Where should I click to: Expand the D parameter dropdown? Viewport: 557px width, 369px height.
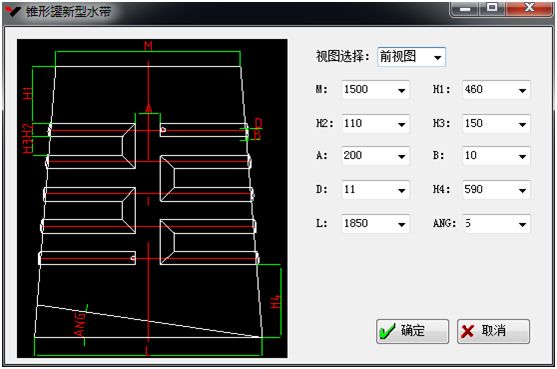pyautogui.click(x=401, y=190)
